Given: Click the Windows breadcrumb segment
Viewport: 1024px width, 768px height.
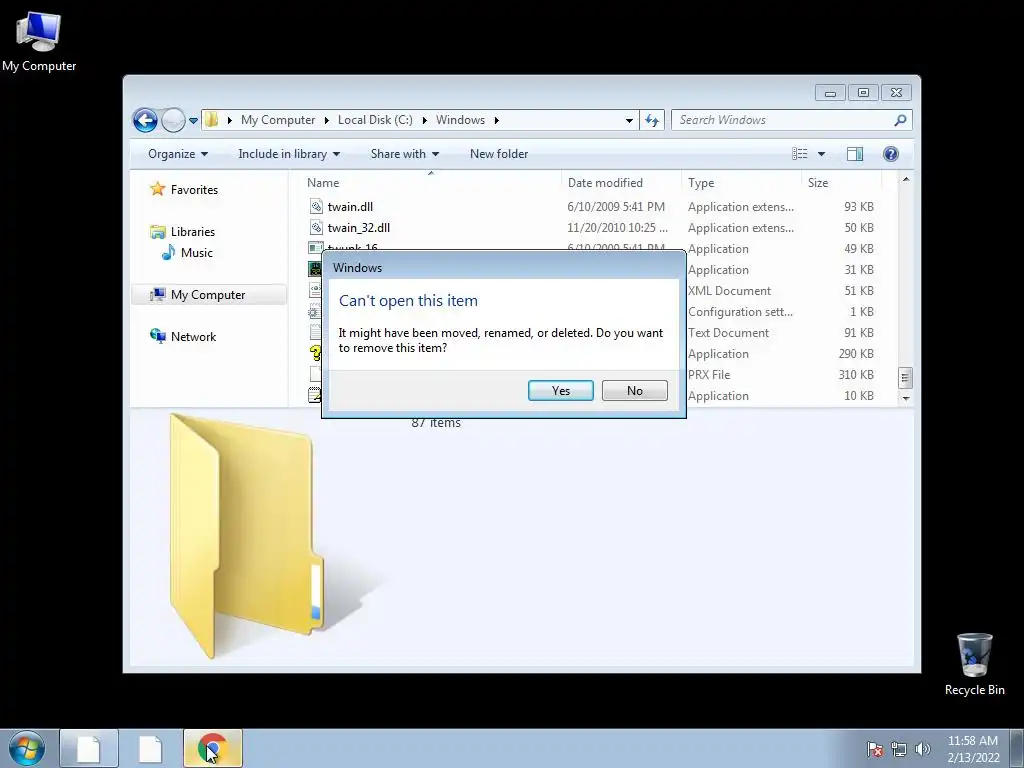Looking at the screenshot, I should pos(460,120).
